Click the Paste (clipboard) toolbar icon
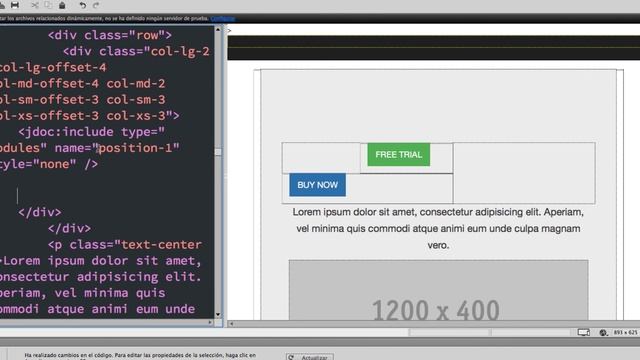Viewport: 640px width, 360px height. click(62, 5)
